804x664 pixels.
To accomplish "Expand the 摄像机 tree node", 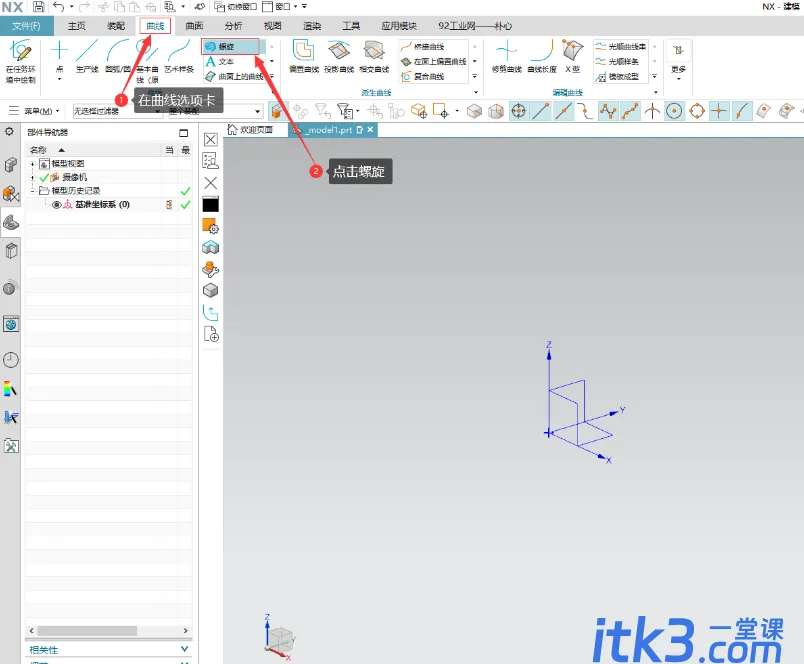I will [32, 177].
